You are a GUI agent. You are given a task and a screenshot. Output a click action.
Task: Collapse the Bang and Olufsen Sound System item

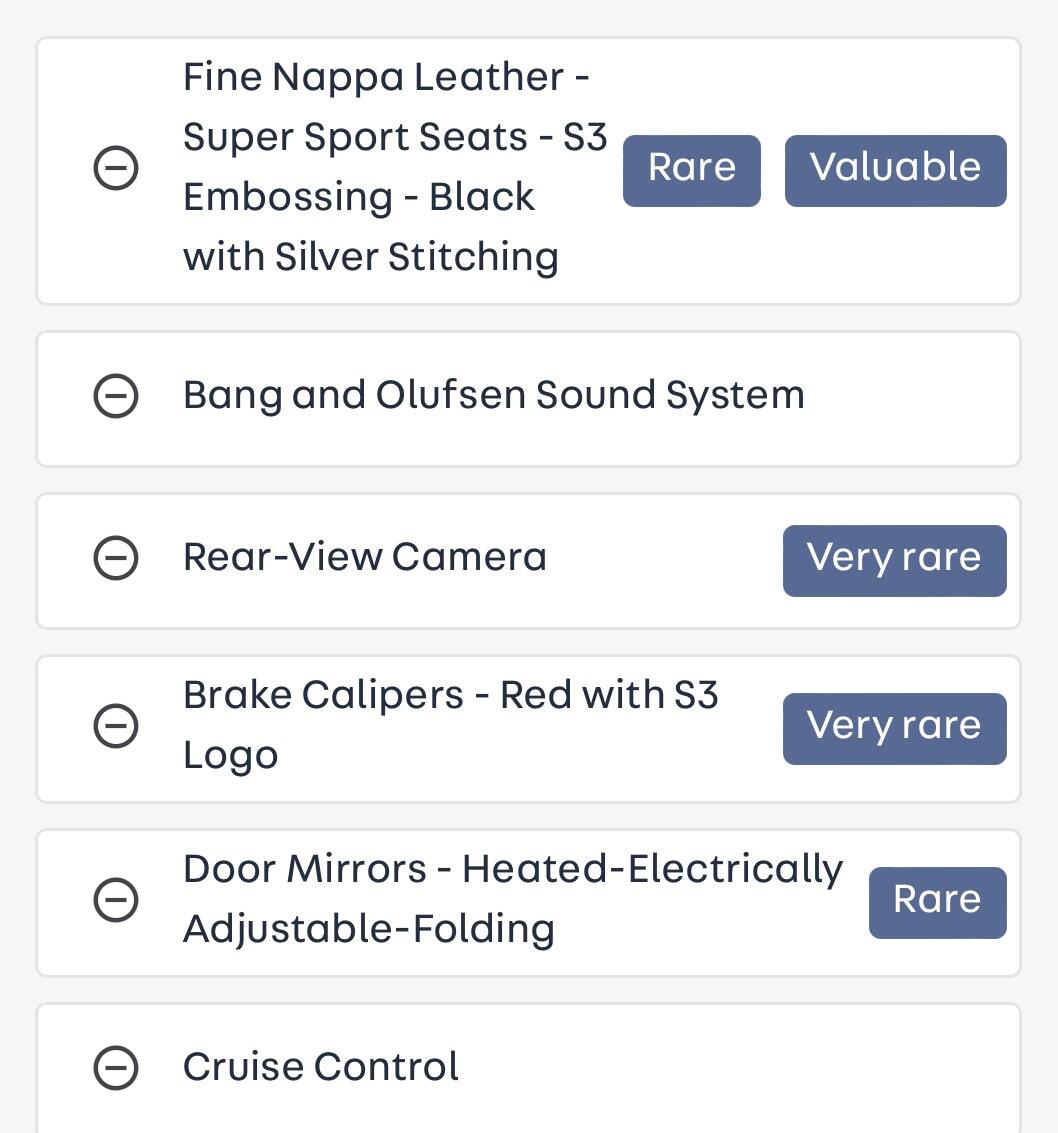[x=115, y=396]
